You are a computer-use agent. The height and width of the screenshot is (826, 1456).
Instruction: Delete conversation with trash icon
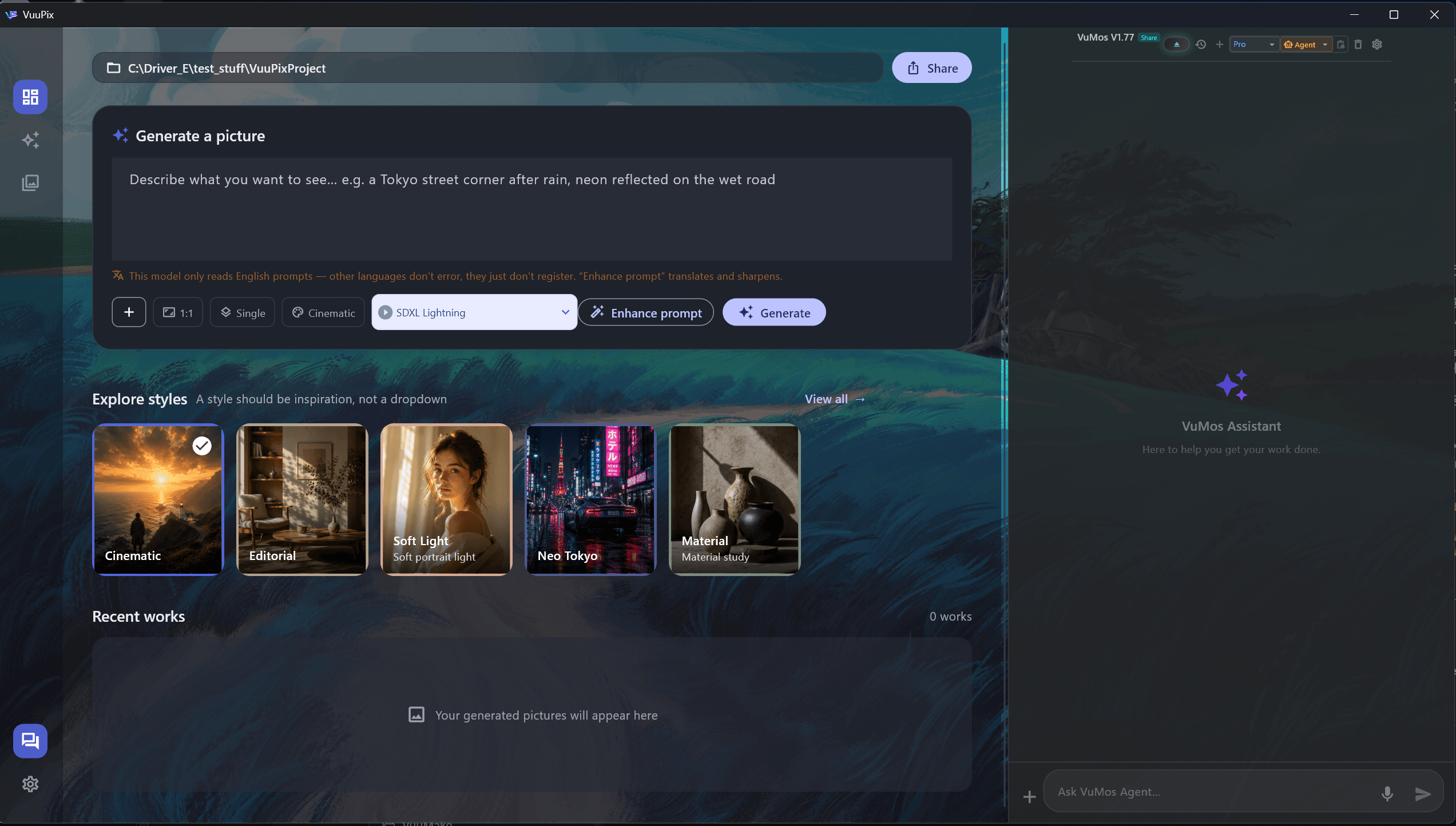click(1358, 45)
